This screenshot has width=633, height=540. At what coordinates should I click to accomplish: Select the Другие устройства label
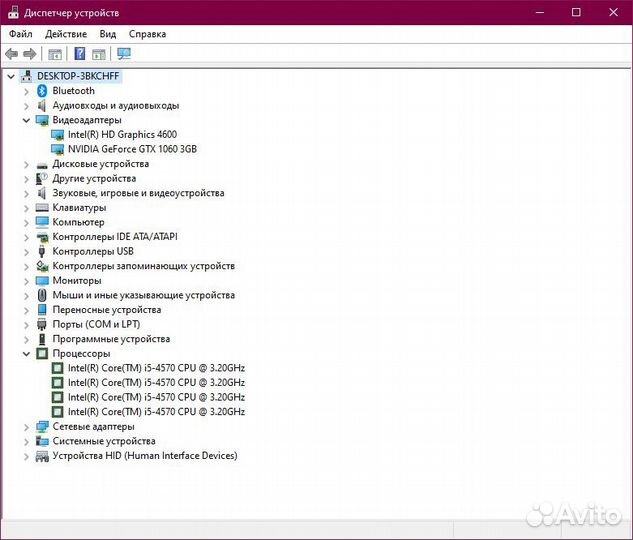94,178
